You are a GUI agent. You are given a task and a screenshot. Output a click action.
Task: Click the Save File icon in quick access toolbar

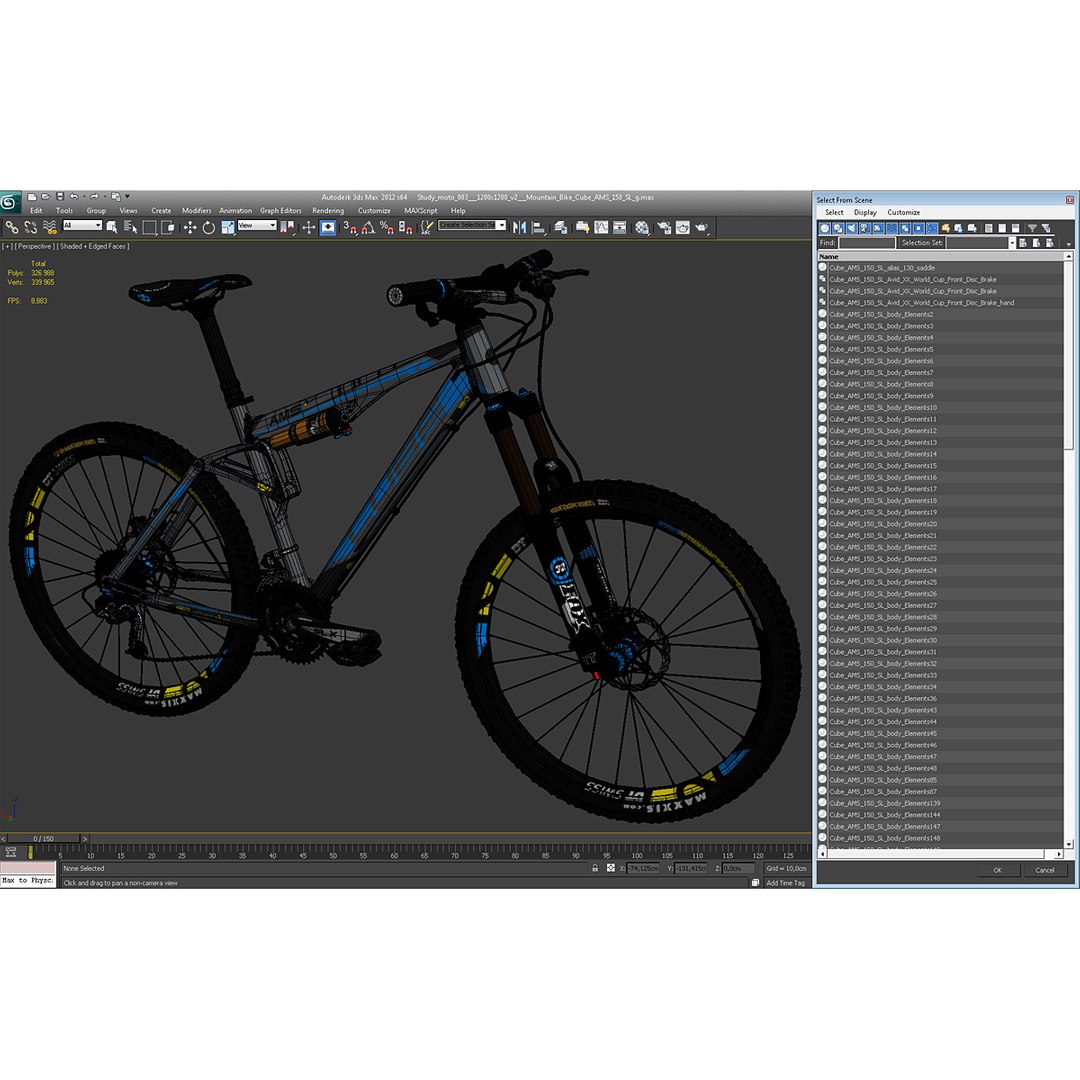[60, 197]
